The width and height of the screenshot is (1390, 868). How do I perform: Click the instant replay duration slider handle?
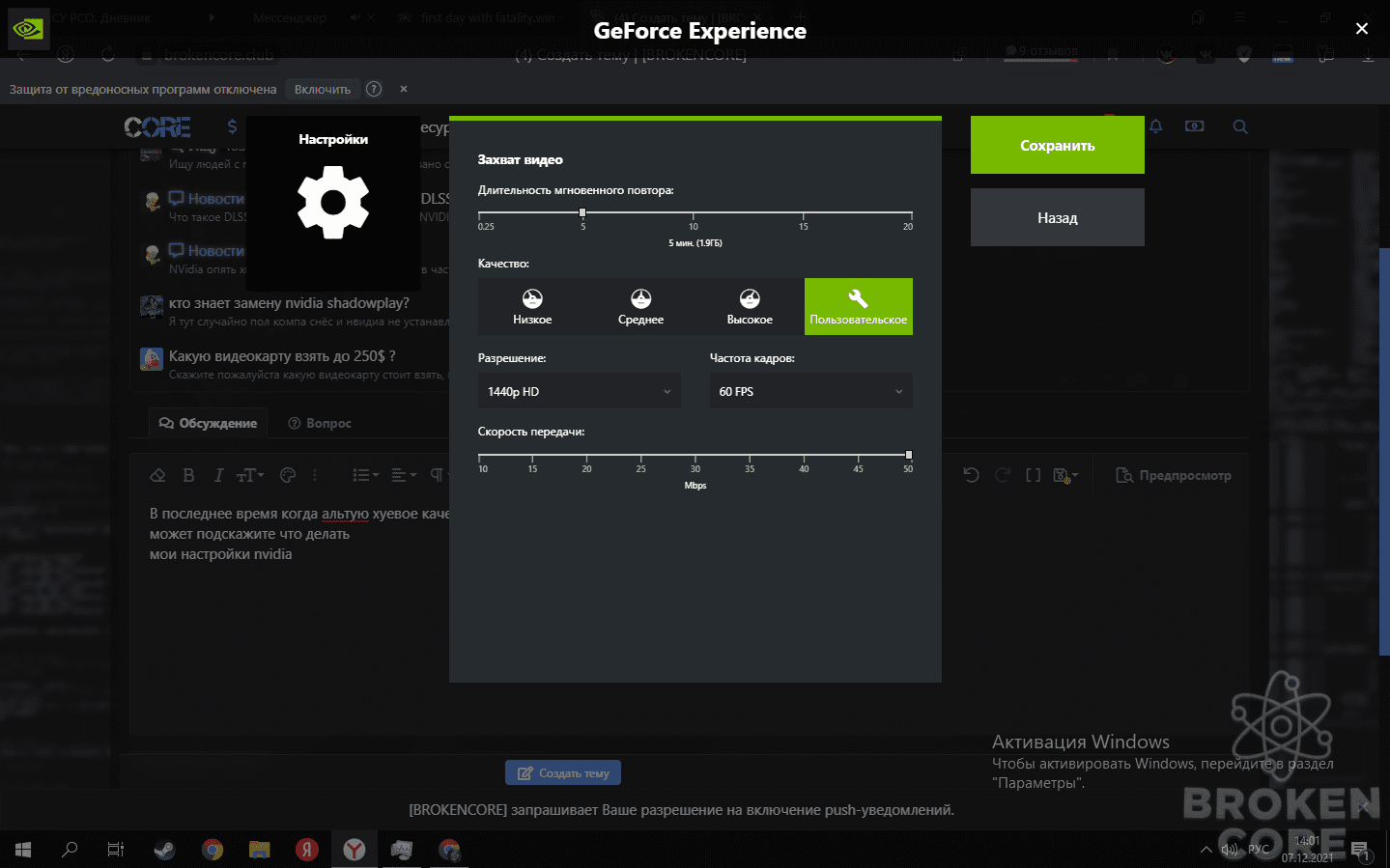(582, 212)
